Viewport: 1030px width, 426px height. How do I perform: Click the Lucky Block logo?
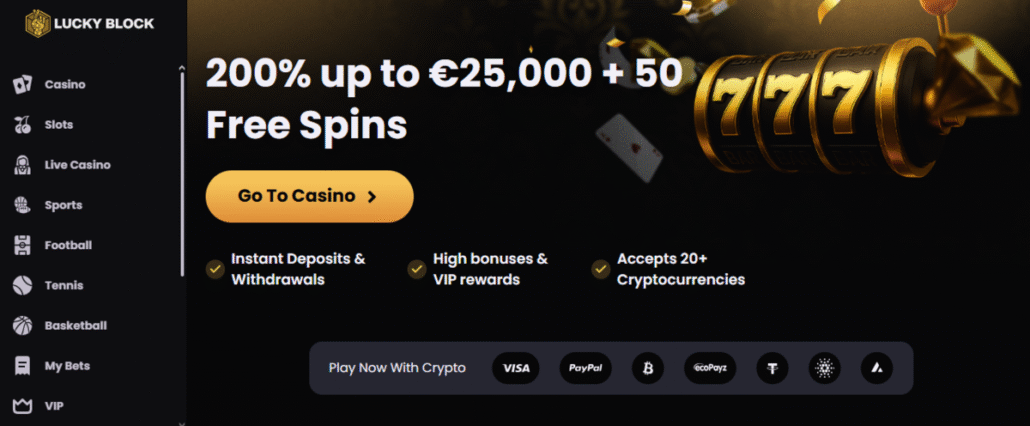pyautogui.click(x=90, y=23)
